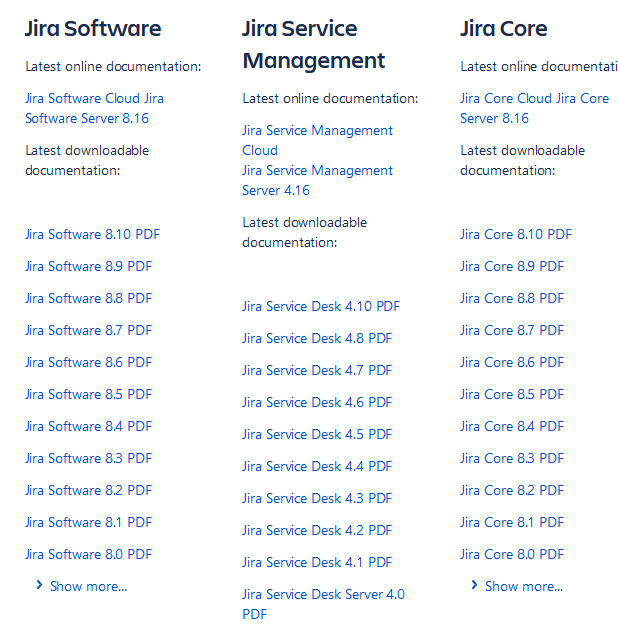Download Jira Software 8.9 PDF

click(89, 266)
